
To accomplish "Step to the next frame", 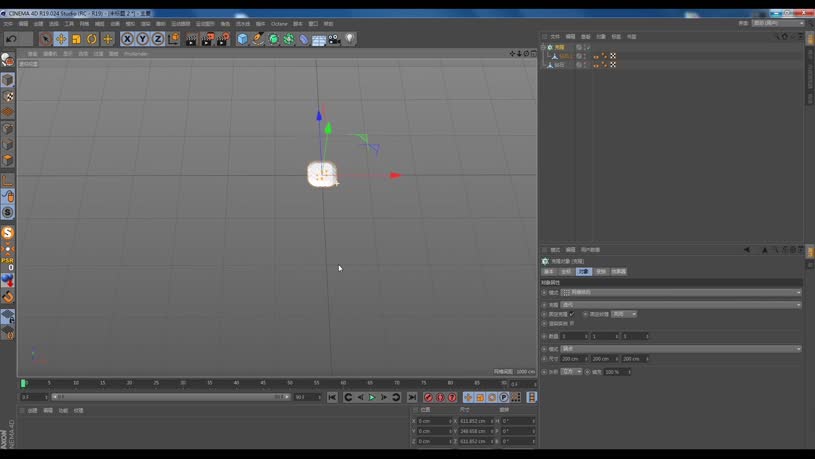I will pos(384,397).
